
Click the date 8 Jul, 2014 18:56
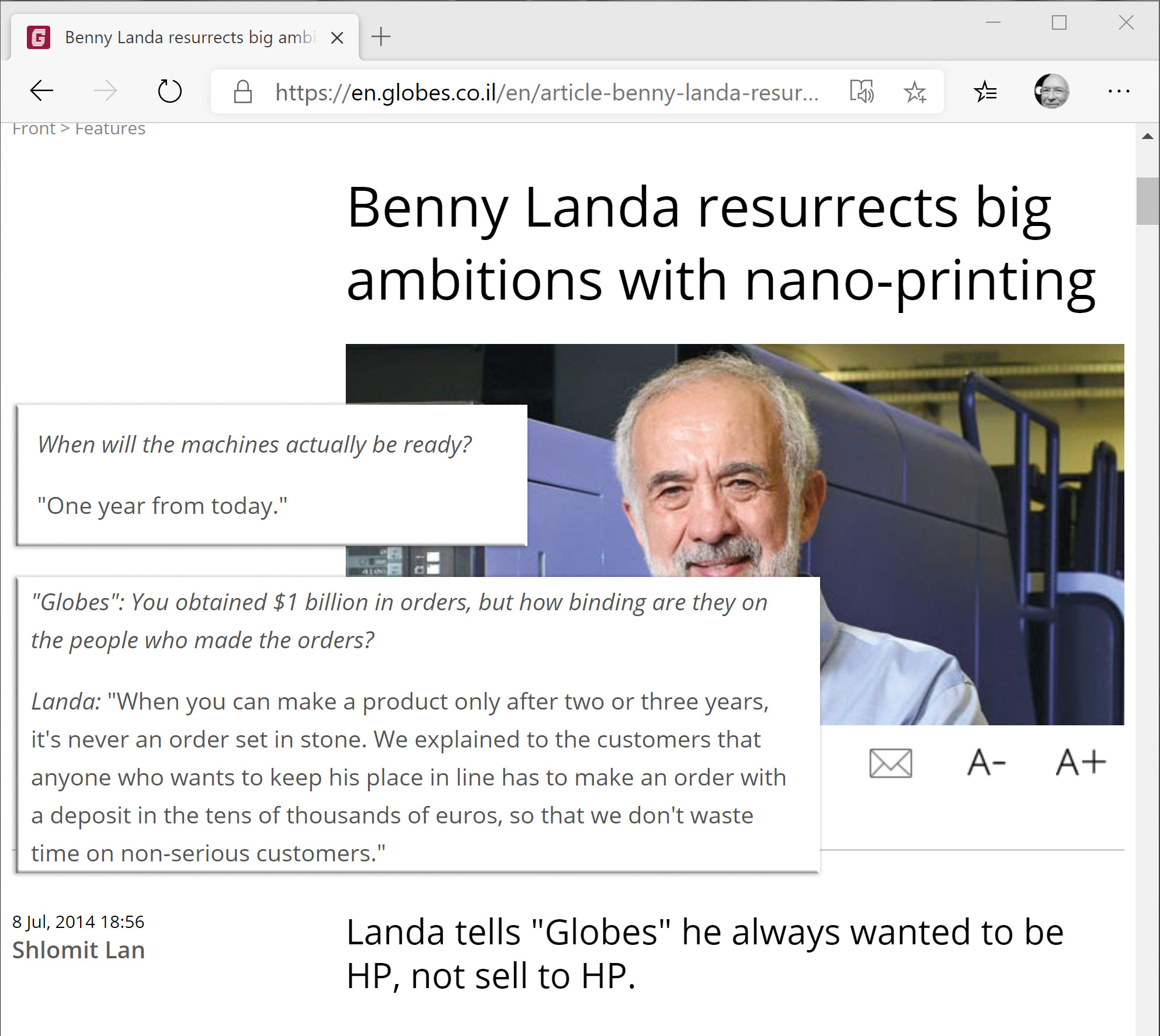coord(78,922)
